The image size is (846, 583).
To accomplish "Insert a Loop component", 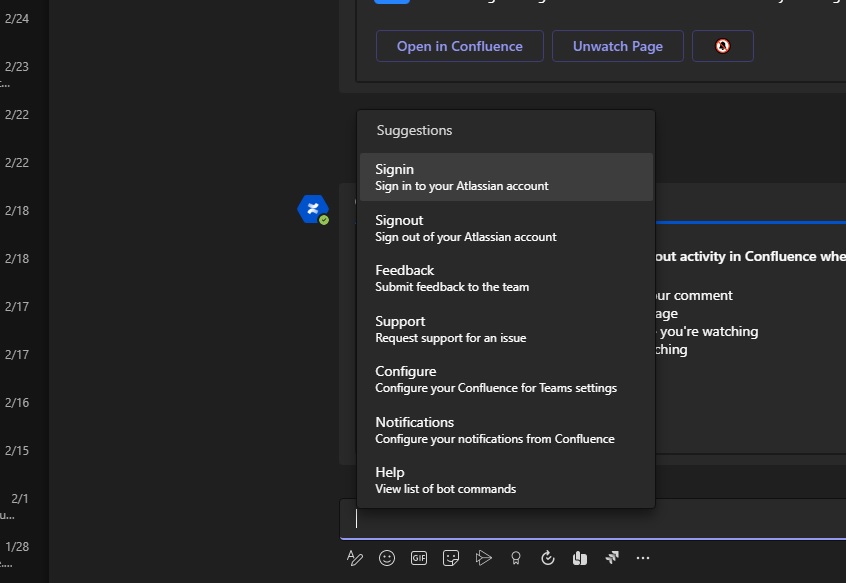I will (579, 558).
